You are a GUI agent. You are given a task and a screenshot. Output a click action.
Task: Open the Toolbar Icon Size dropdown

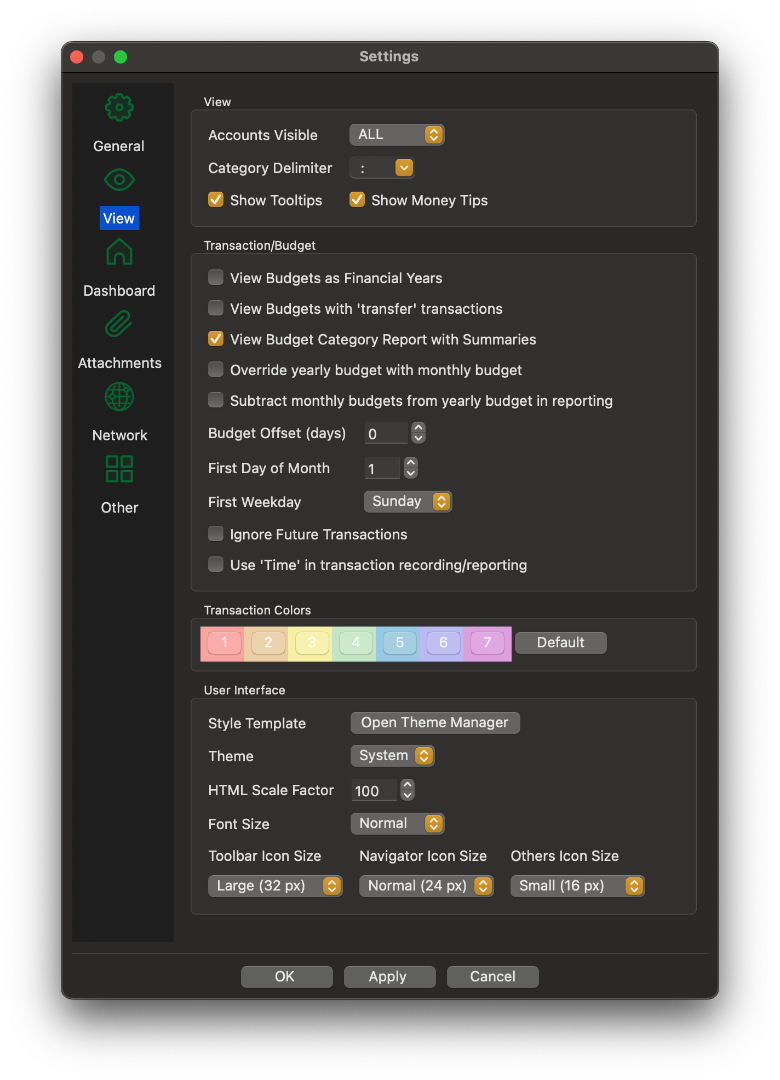click(275, 886)
